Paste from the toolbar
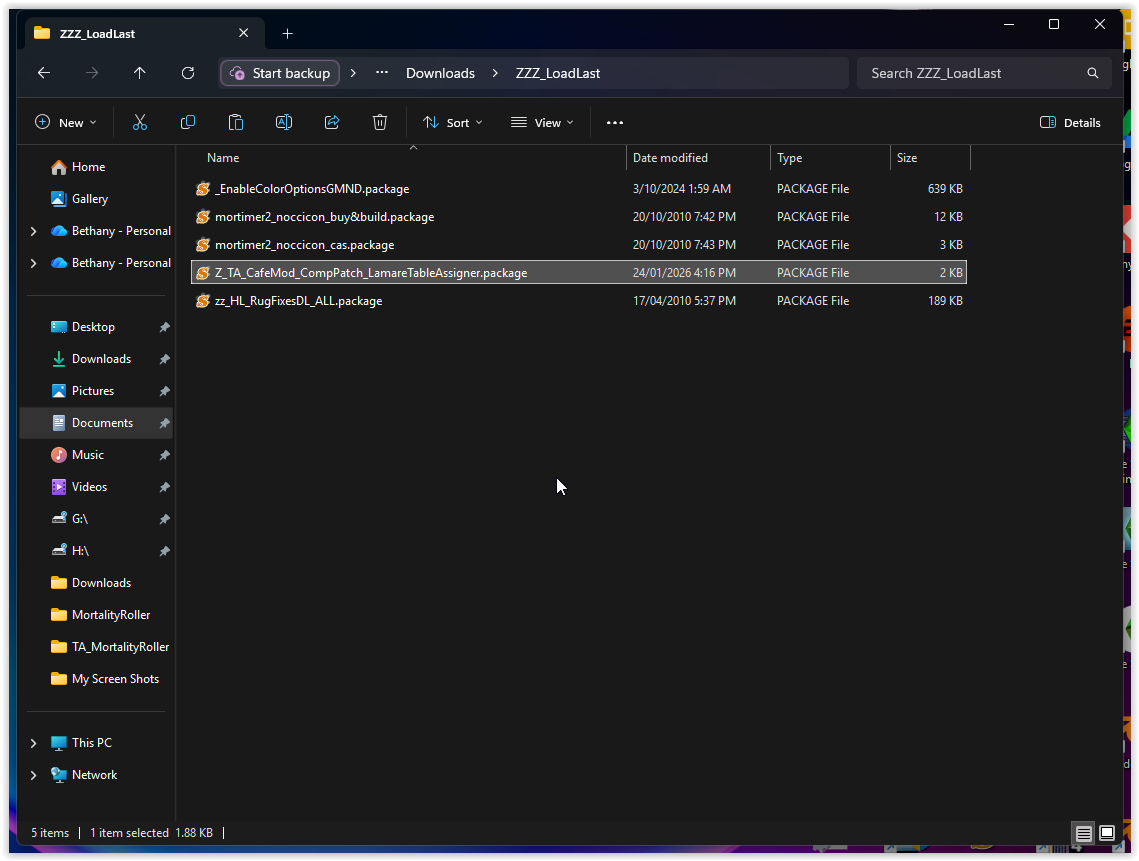This screenshot has height=861, width=1139. 236,122
